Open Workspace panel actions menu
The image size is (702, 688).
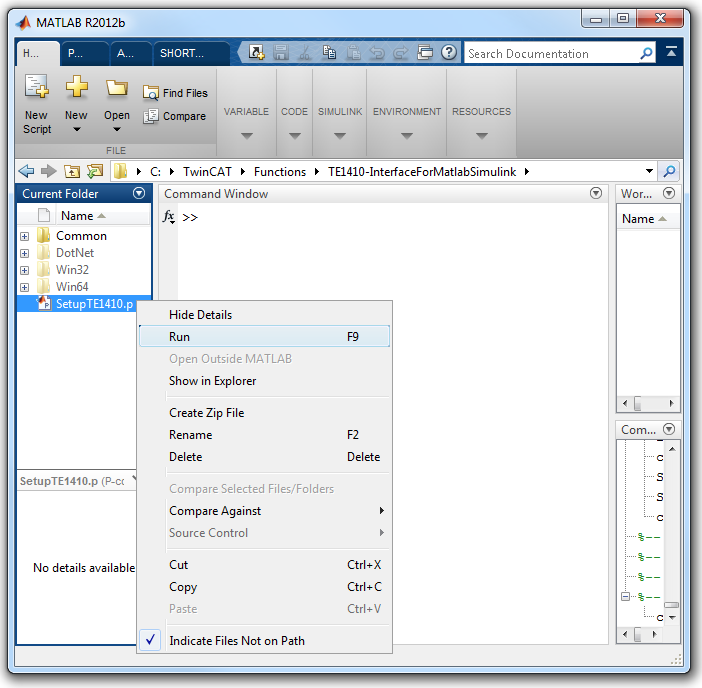tap(669, 193)
